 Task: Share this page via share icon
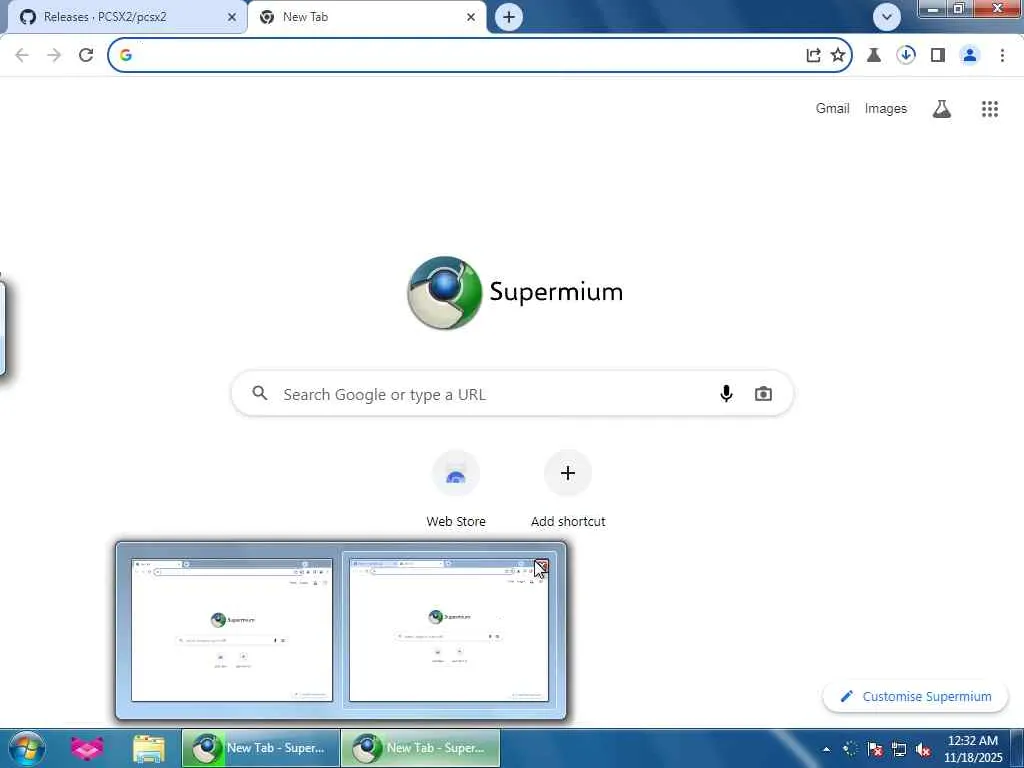point(813,55)
